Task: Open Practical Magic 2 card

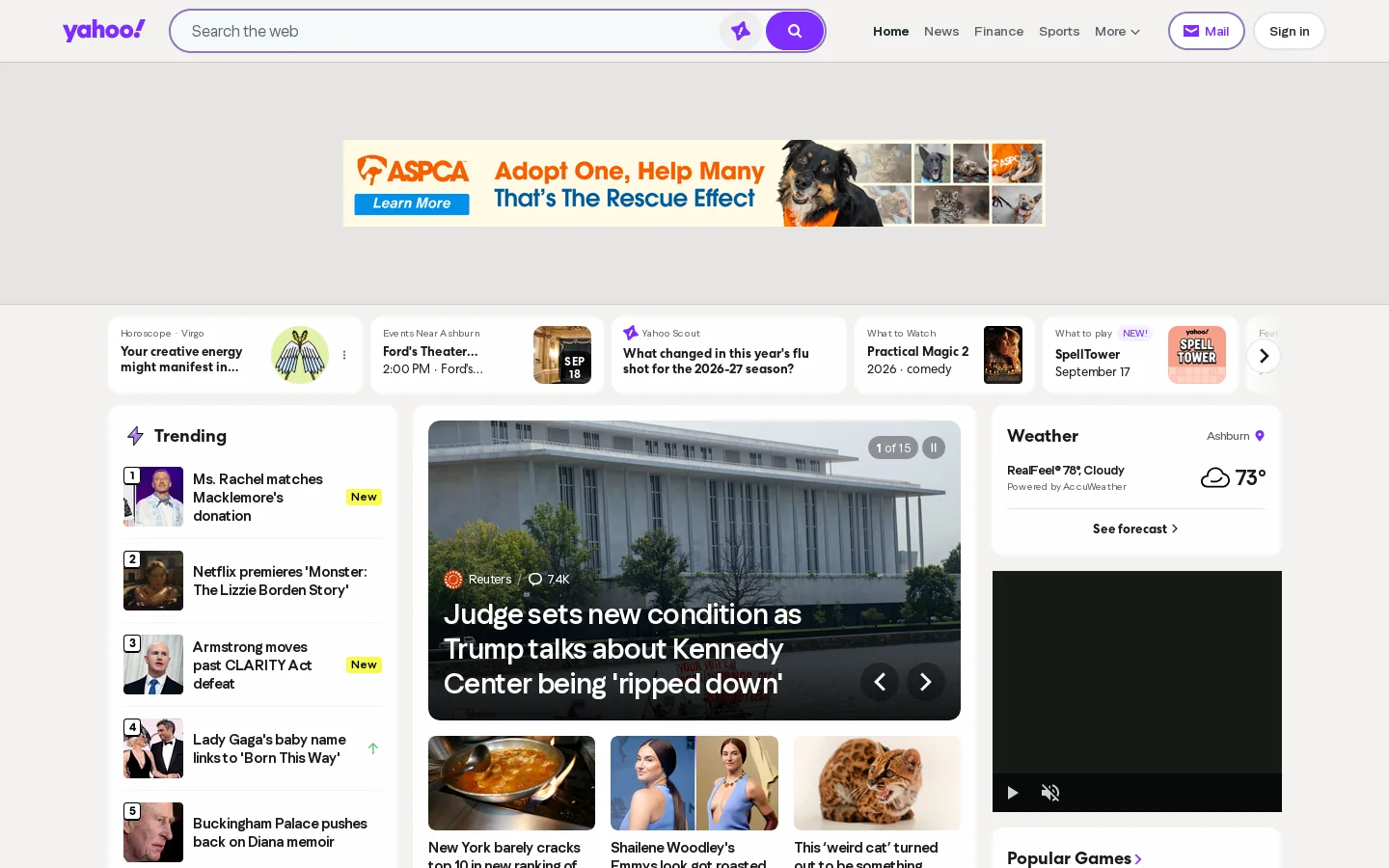Action: [944, 355]
